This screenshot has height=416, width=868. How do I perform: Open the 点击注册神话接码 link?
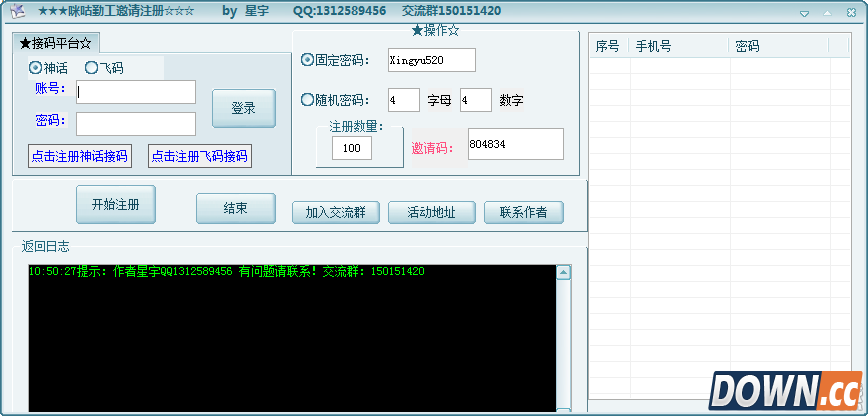(80, 156)
